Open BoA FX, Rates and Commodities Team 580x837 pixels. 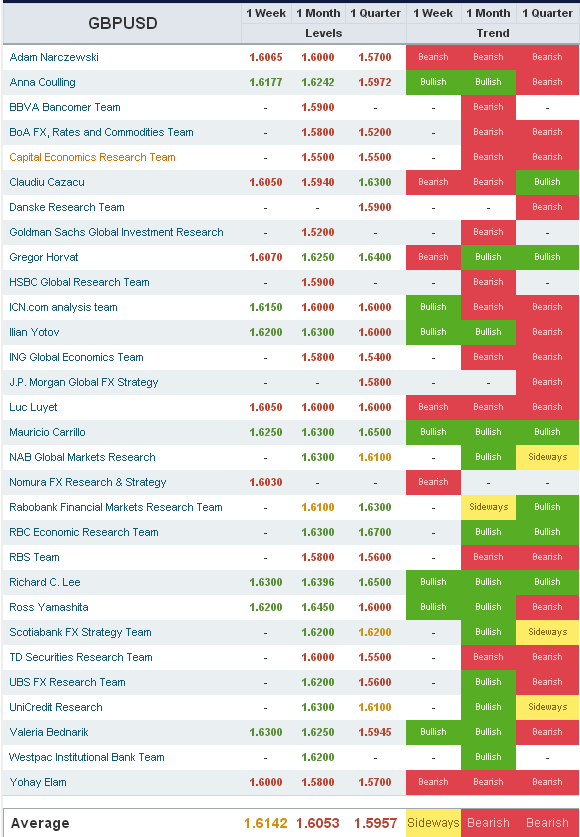pos(101,132)
